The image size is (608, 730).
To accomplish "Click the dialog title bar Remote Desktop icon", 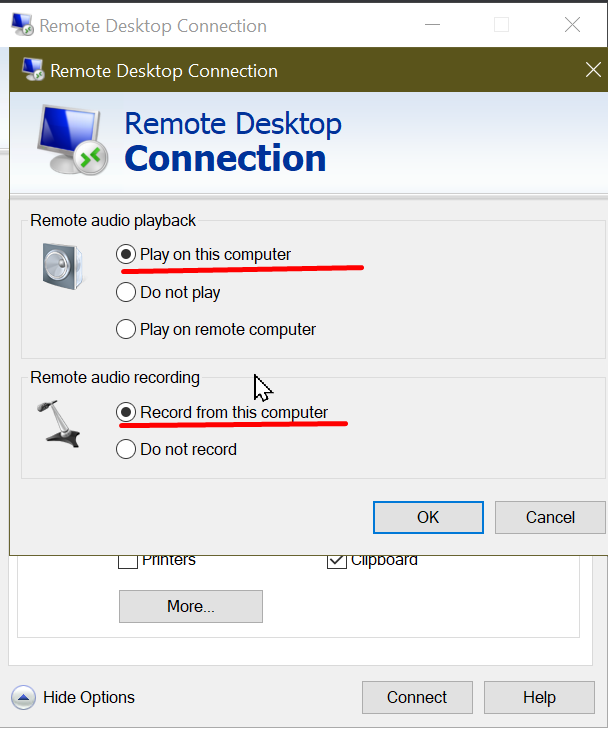I will 33,71.
